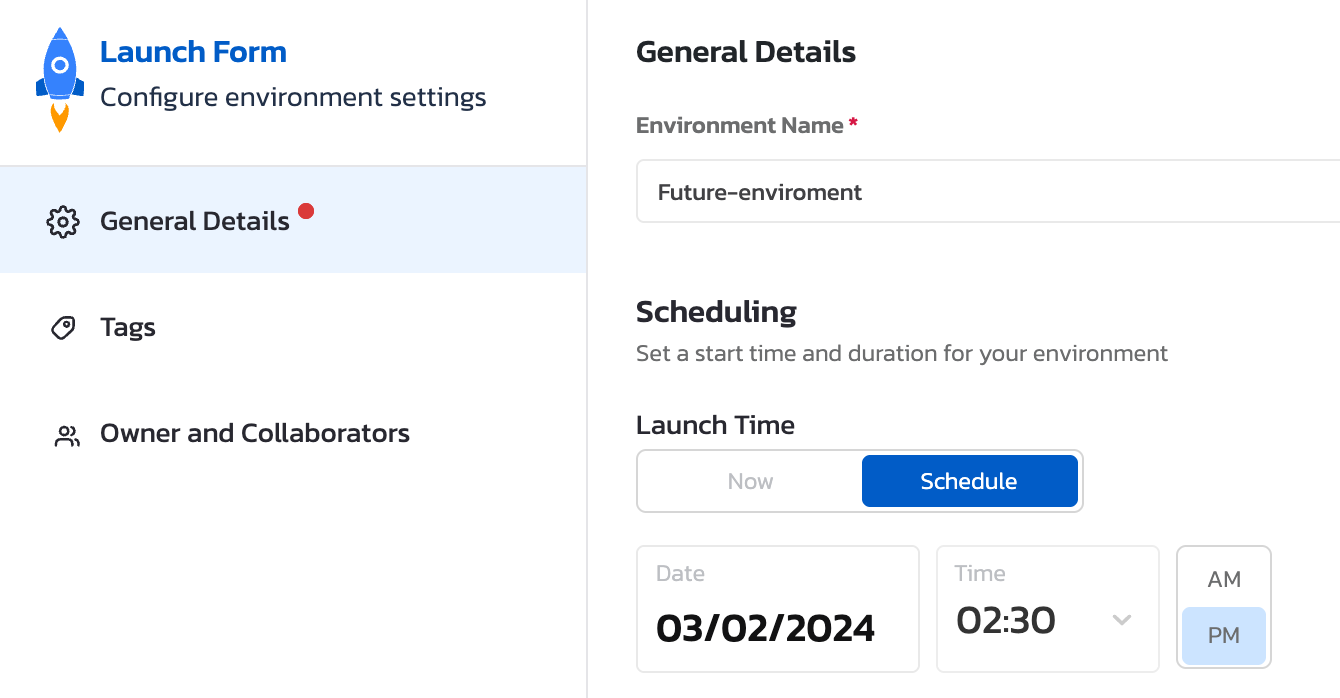The image size is (1340, 698).
Task: Click the rocket logo icon
Action: tap(59, 80)
